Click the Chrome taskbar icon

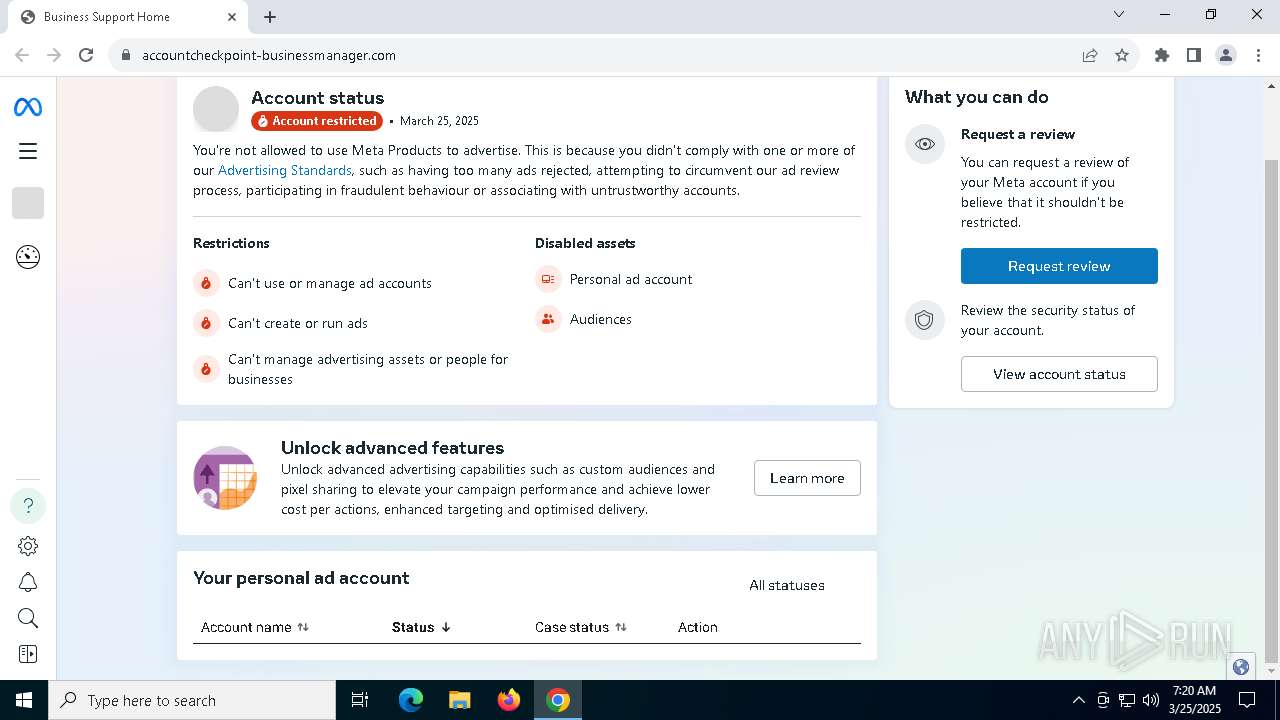tap(558, 700)
